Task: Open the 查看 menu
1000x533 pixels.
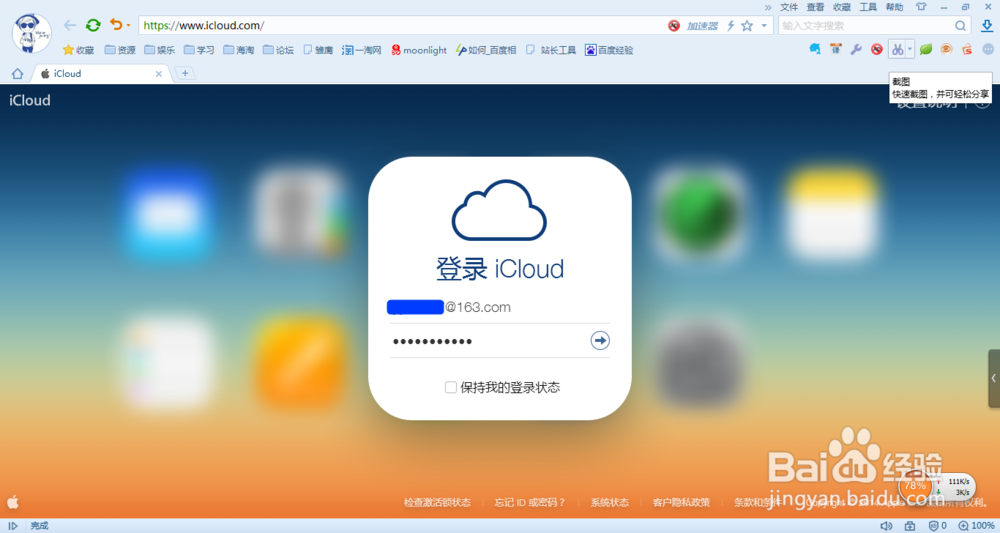Action: pos(815,7)
